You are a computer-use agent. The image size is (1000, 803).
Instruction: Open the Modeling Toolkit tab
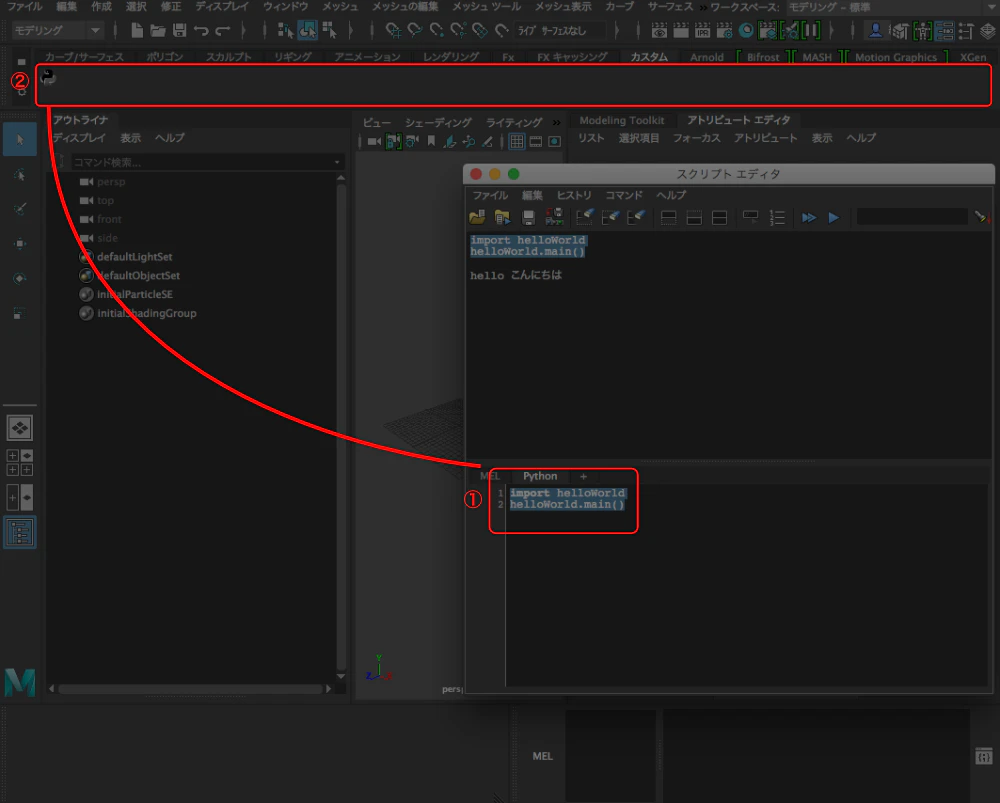622,121
